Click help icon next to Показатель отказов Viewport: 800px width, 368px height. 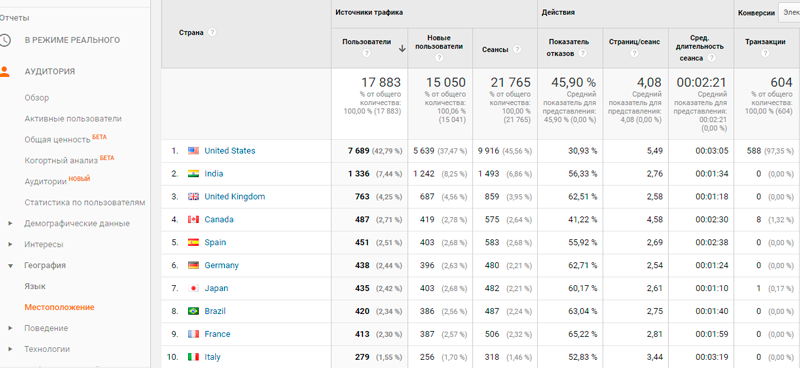point(583,53)
